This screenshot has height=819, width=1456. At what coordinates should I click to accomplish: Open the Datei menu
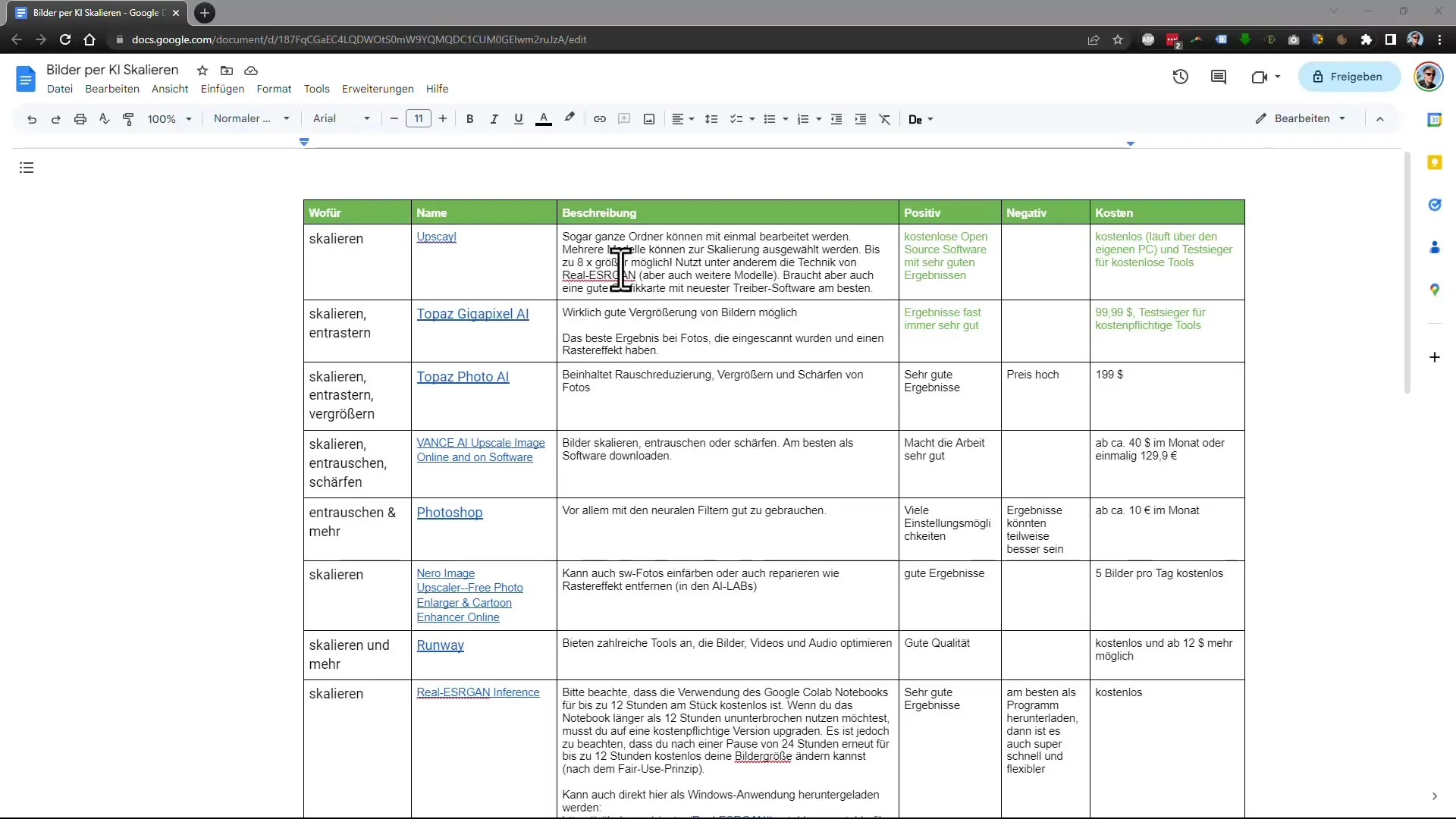(59, 89)
